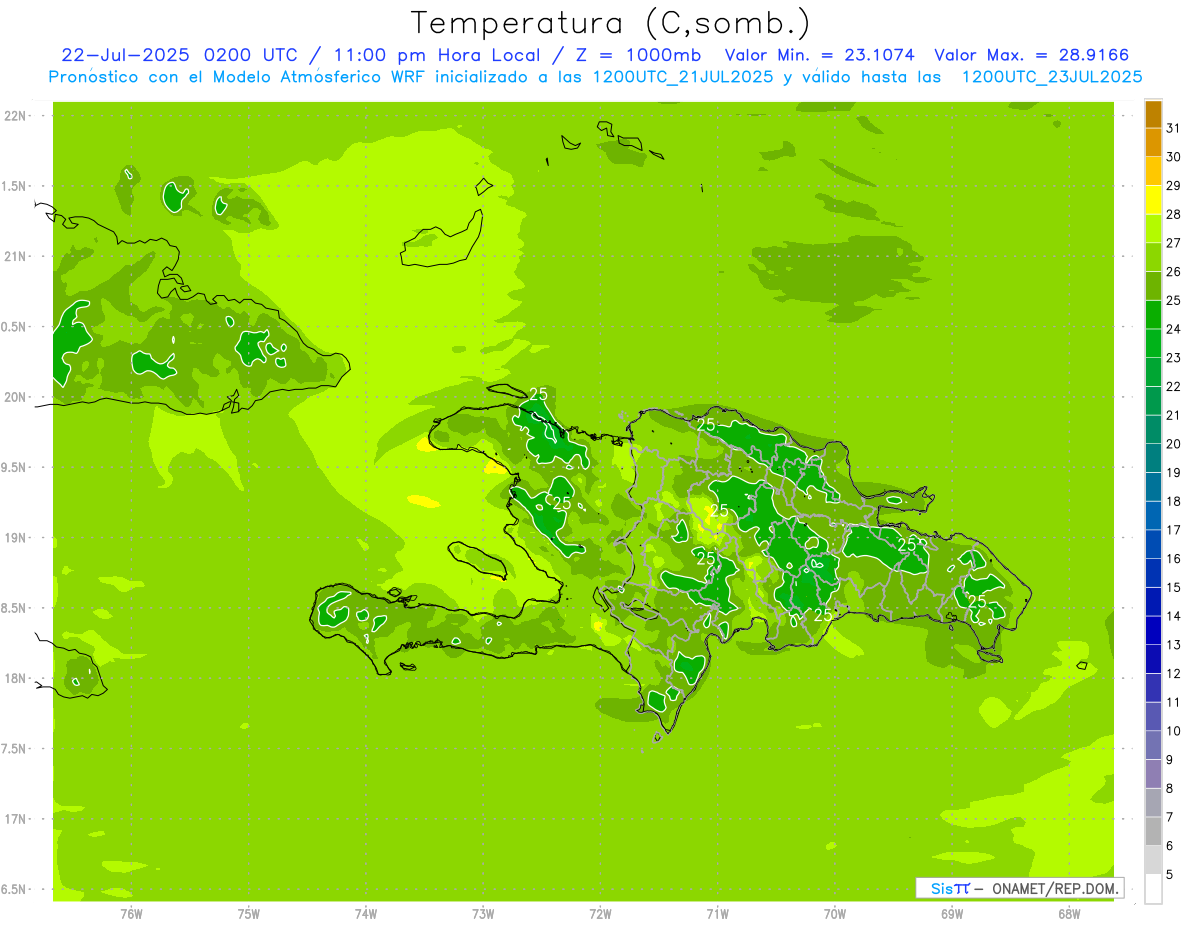Click the "27" value on the color scale

point(1174,243)
